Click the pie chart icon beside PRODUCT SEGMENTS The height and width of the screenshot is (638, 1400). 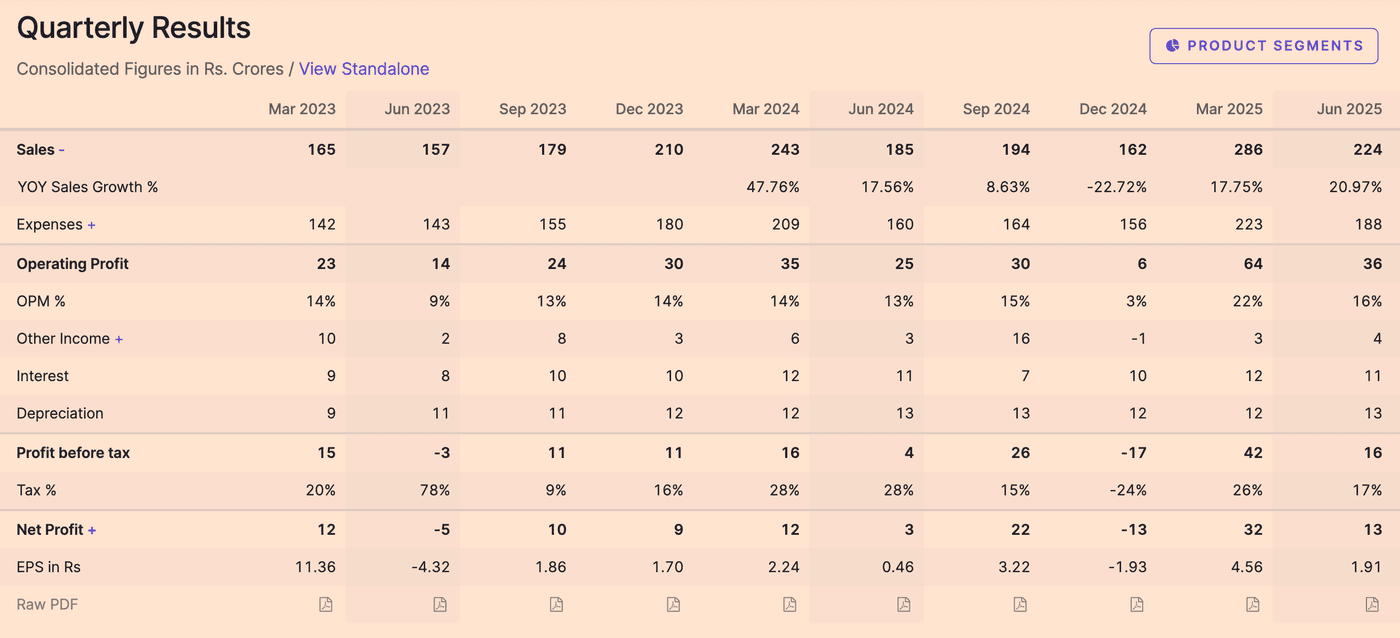pos(1171,45)
